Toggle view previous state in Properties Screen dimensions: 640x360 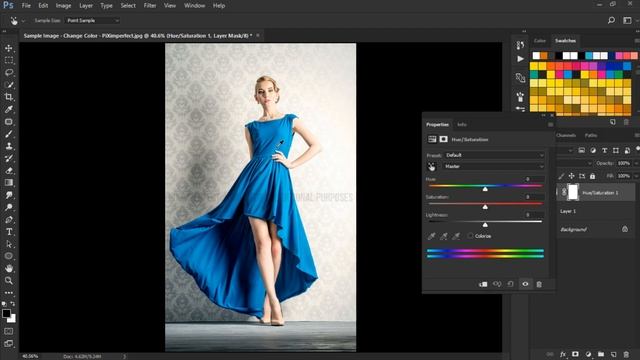click(x=497, y=284)
